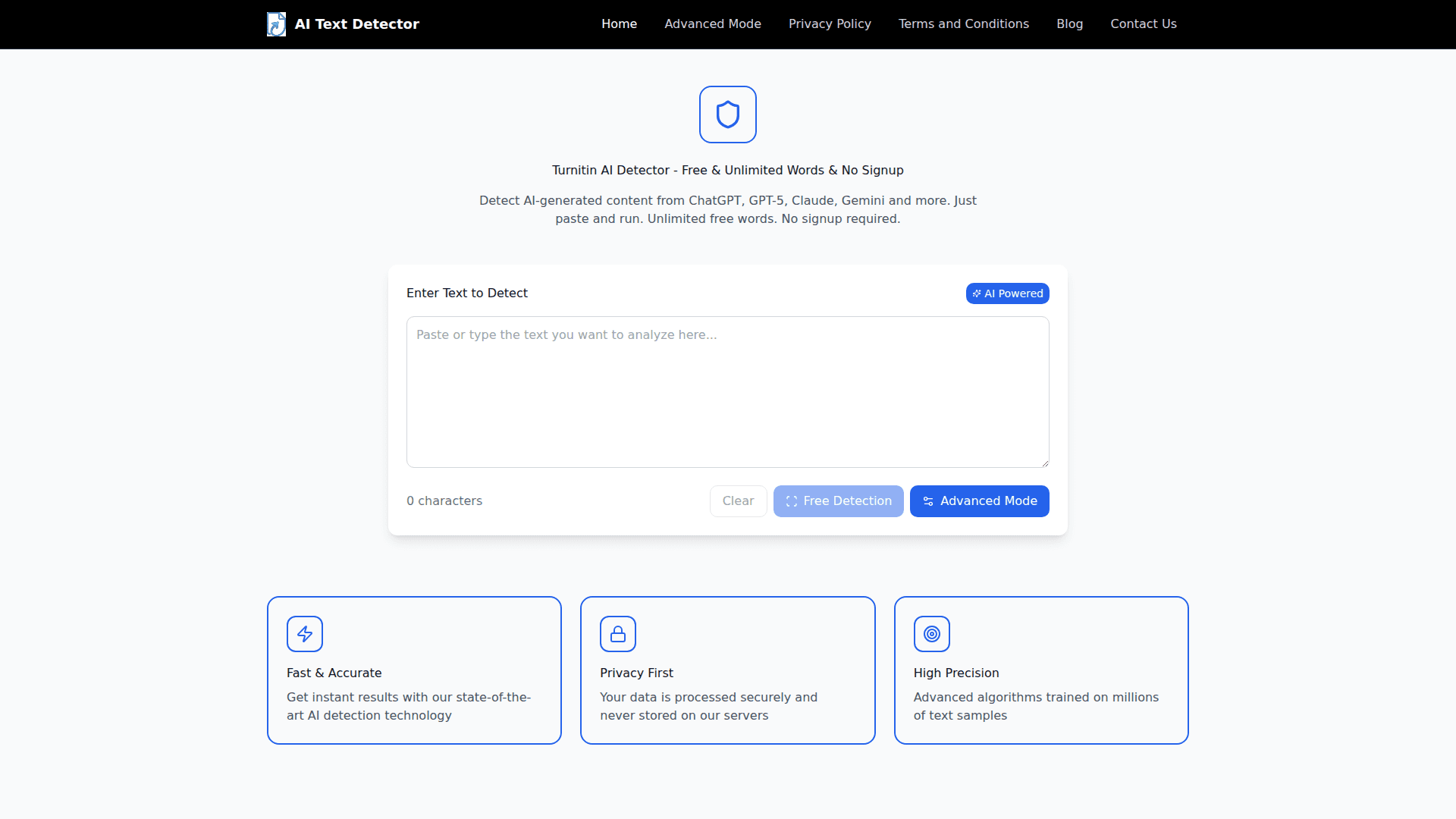
Task: Click the scan-frame icon on the Free Detection button
Action: point(791,501)
